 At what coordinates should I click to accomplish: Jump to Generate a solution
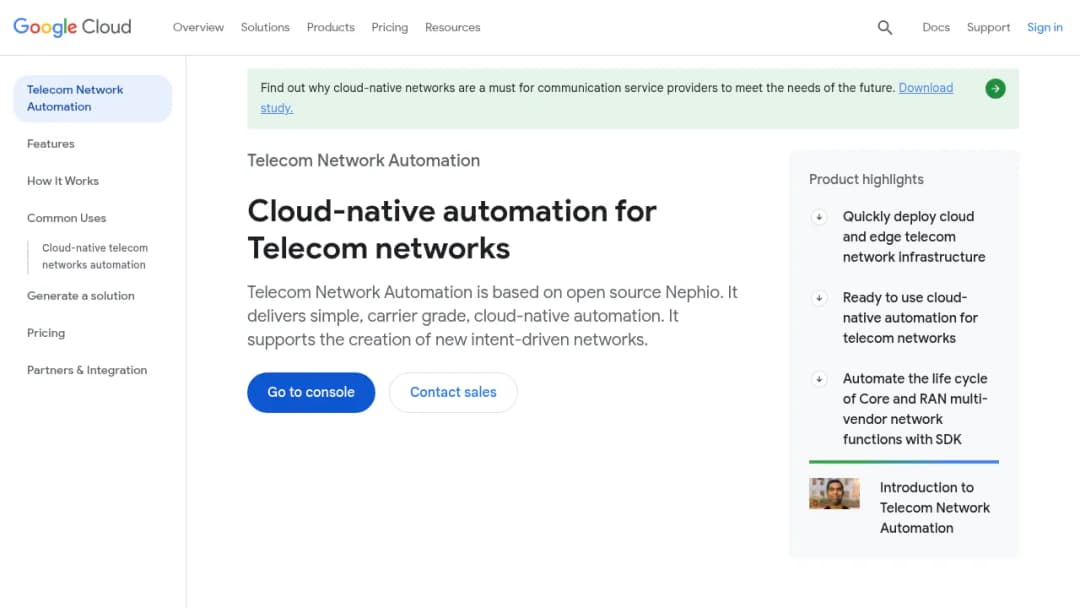[x=81, y=296]
